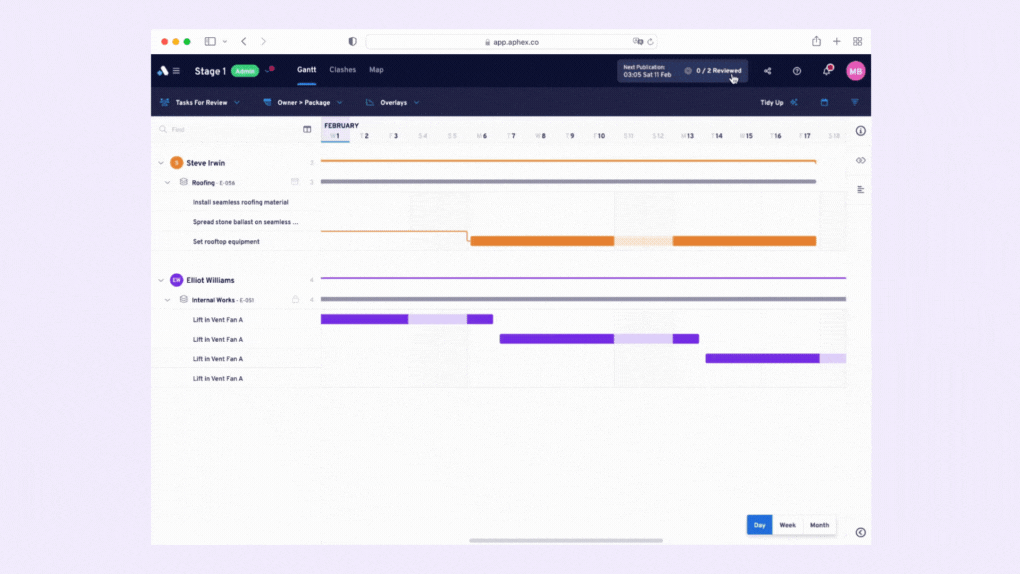Open the help question mark icon
Screen dimensions: 1020x574
[x=797, y=71]
